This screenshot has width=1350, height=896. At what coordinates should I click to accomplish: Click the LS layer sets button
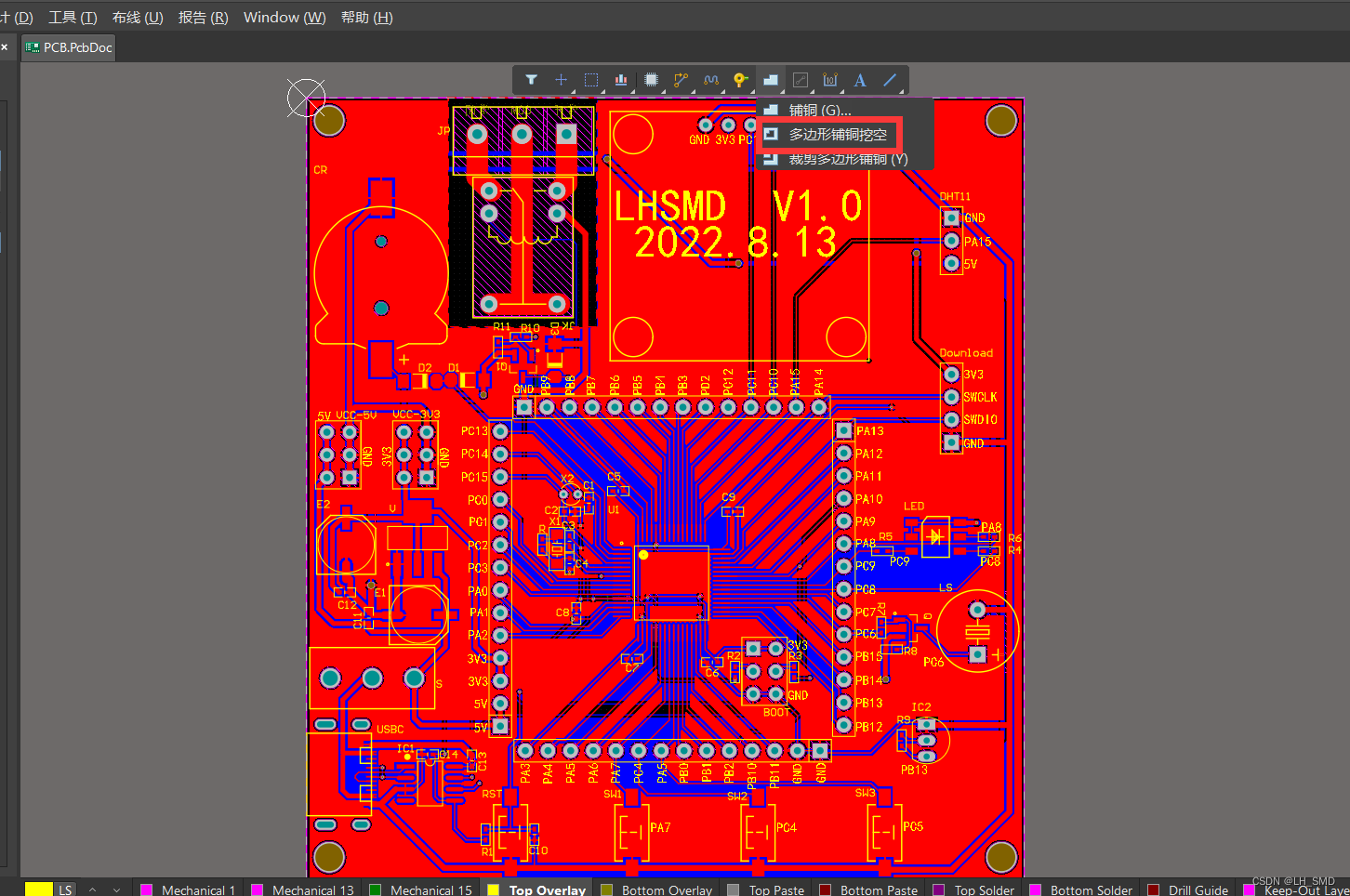coord(65,889)
